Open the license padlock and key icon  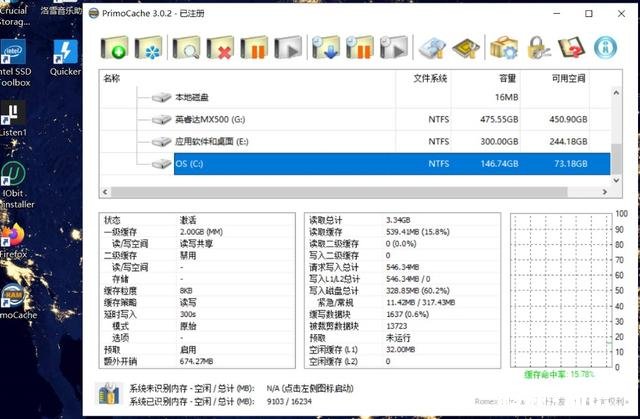click(538, 48)
